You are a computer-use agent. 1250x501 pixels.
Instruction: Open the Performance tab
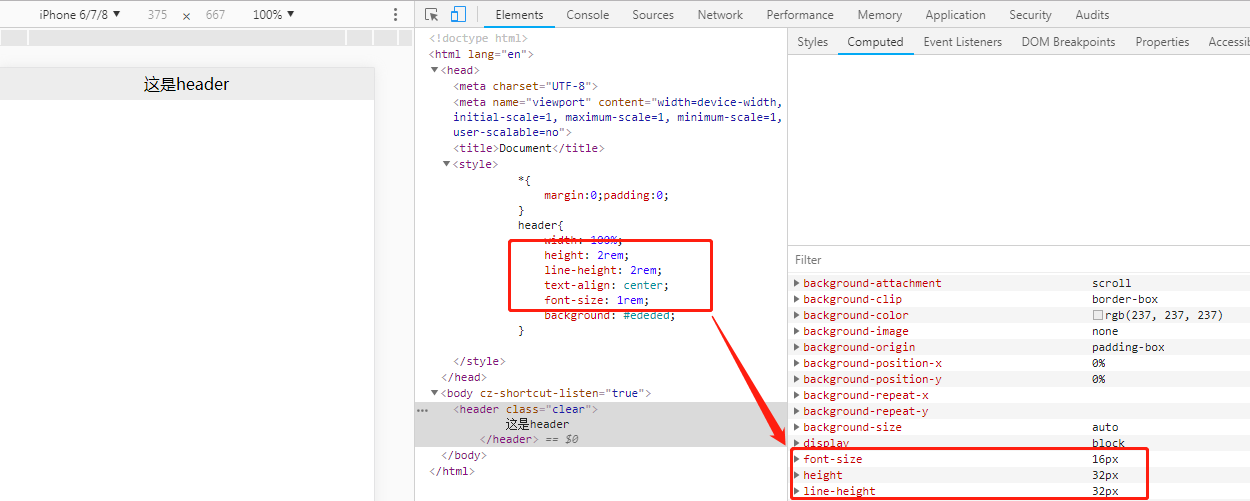point(802,15)
